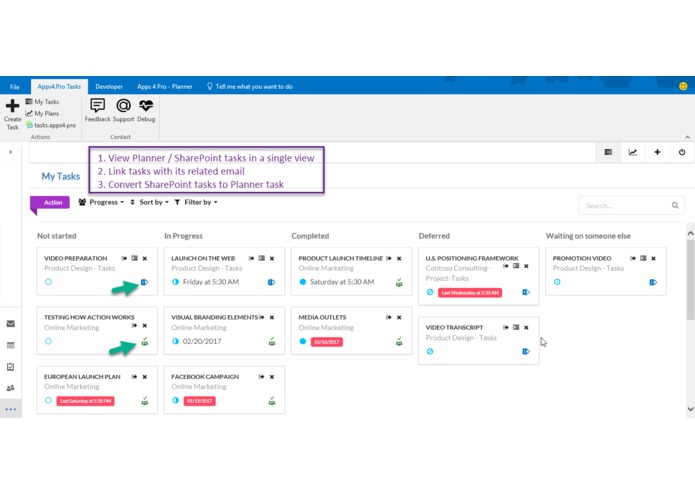
Task: Click waiting clock circle on PROMOTION VIDEO
Action: (557, 282)
